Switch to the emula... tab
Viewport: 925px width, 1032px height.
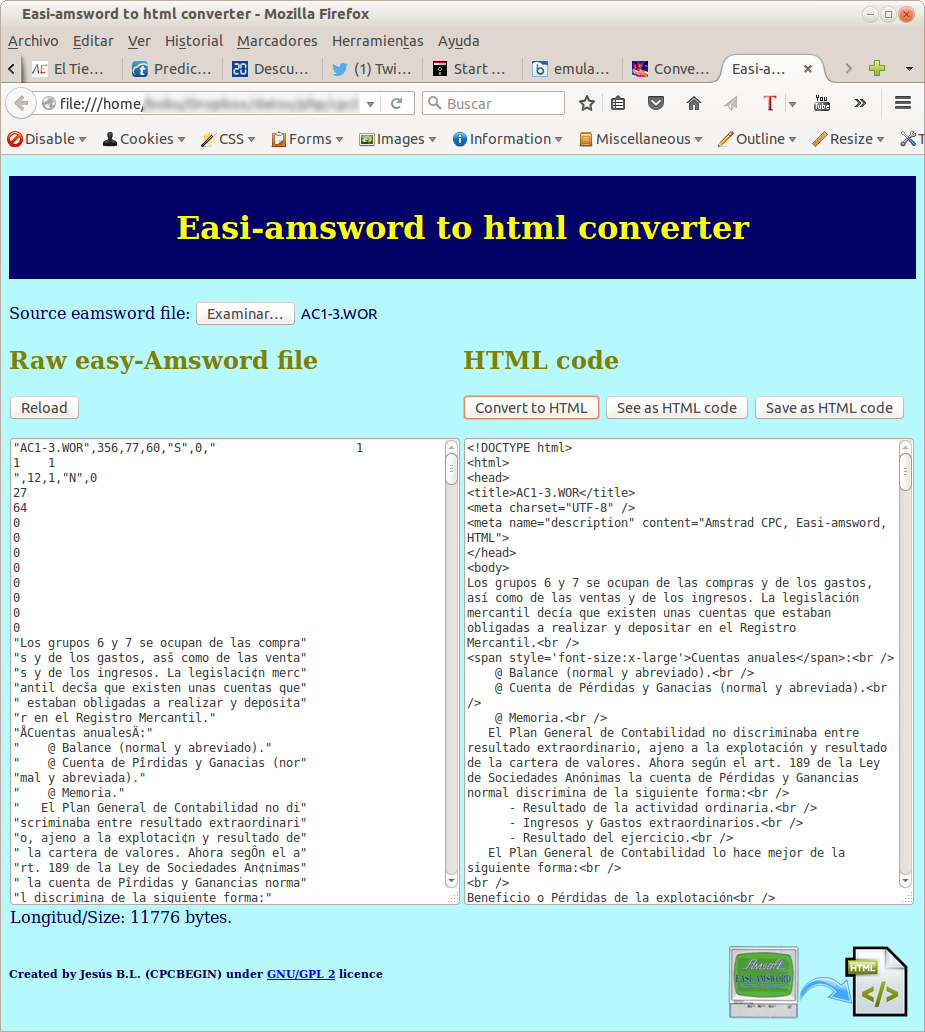click(x=573, y=68)
